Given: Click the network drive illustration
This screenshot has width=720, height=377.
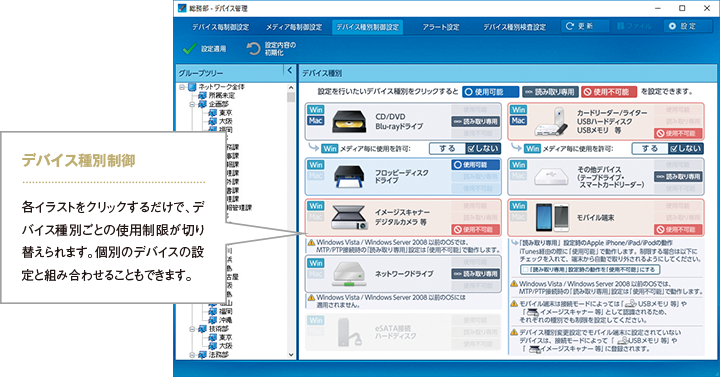Looking at the screenshot, I should pyautogui.click(x=349, y=274).
